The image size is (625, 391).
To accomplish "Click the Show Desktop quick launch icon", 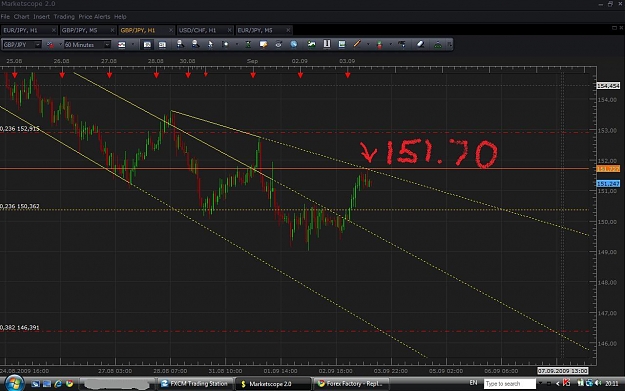I will [x=35, y=384].
